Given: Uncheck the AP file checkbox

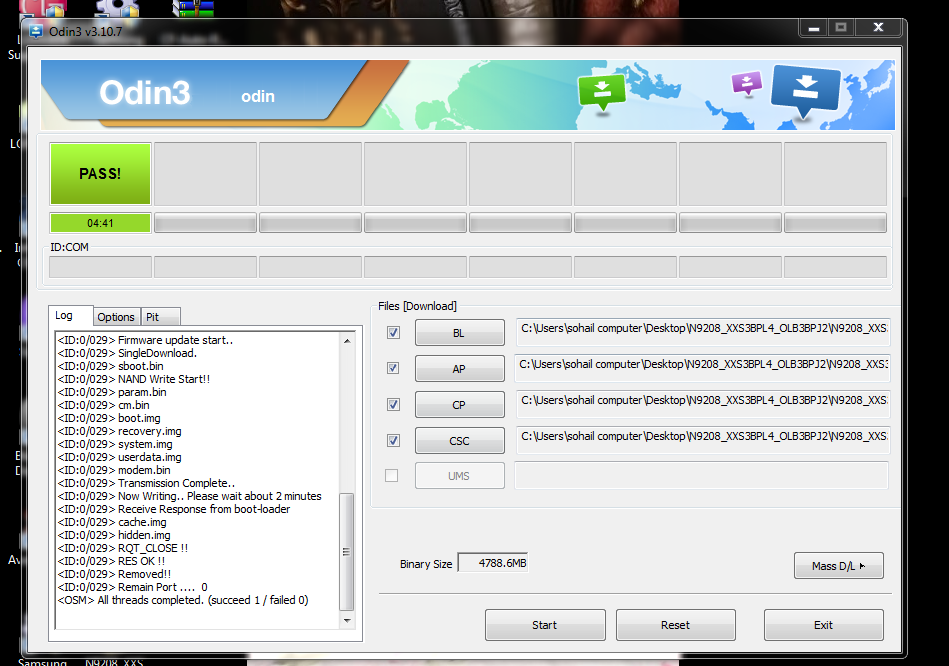Looking at the screenshot, I should 393,368.
